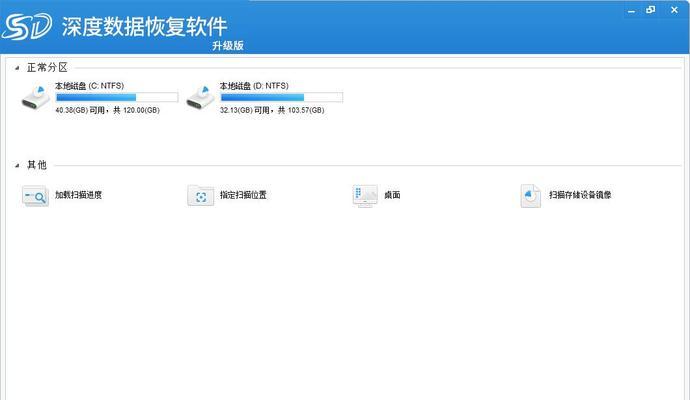
Task: Click the 本地磁盘 (D: NTFS) label
Action: 254,86
